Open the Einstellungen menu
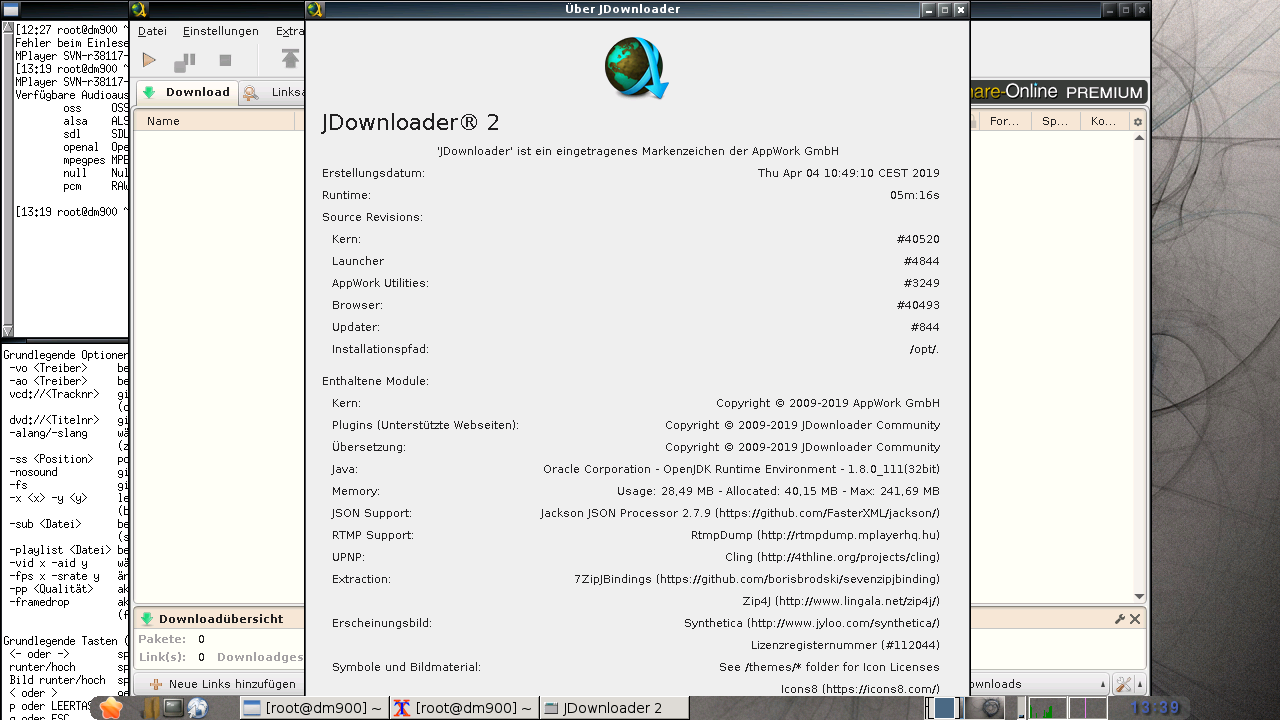Viewport: 1280px width, 720px height. point(220,31)
